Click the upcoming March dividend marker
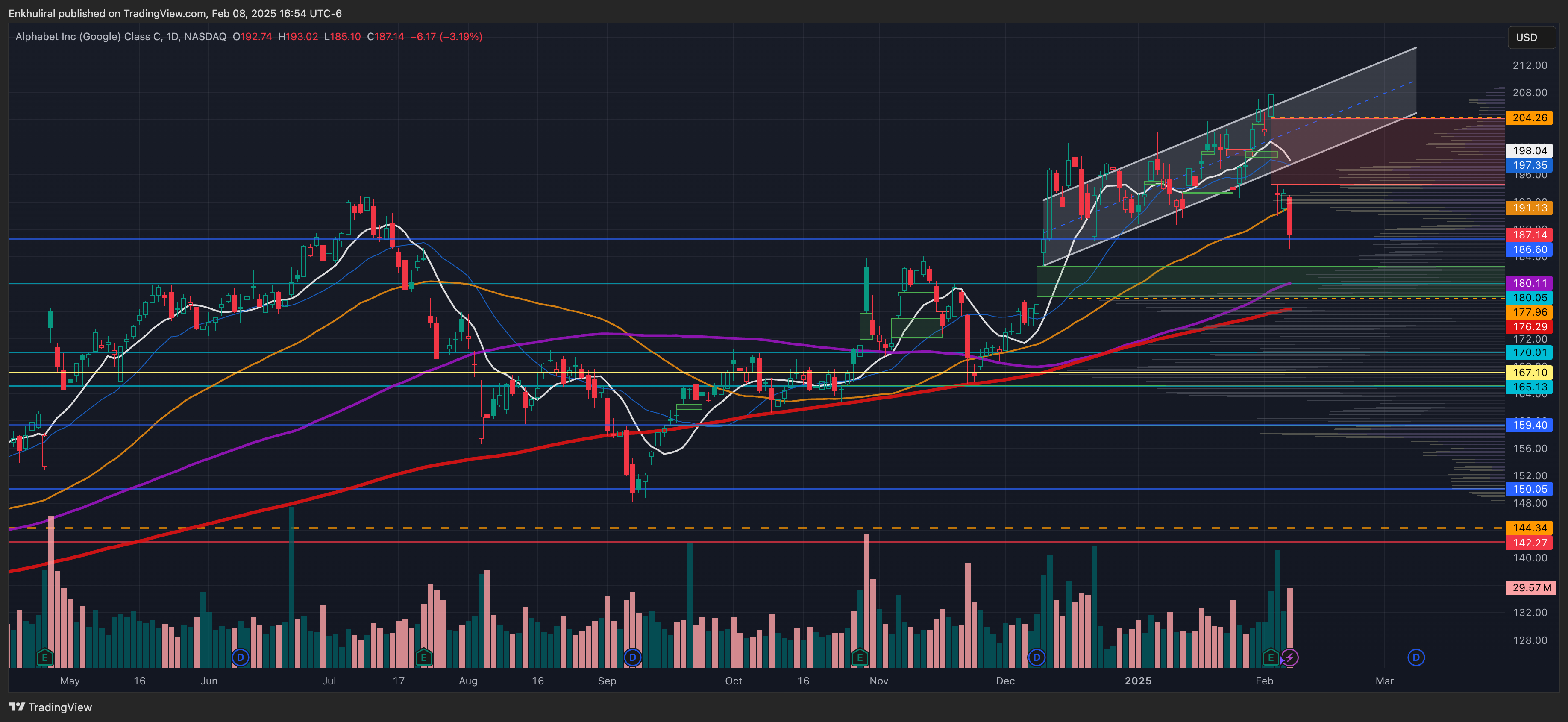 point(1416,657)
